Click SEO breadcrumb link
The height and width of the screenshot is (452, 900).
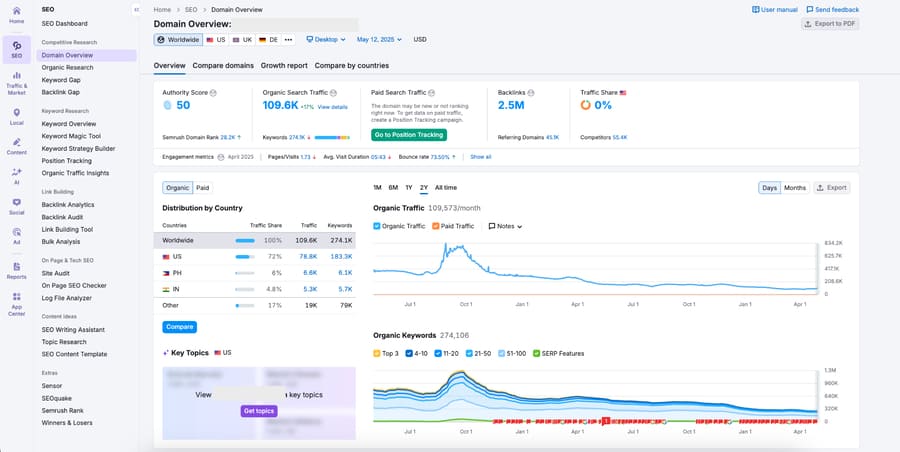click(x=191, y=10)
